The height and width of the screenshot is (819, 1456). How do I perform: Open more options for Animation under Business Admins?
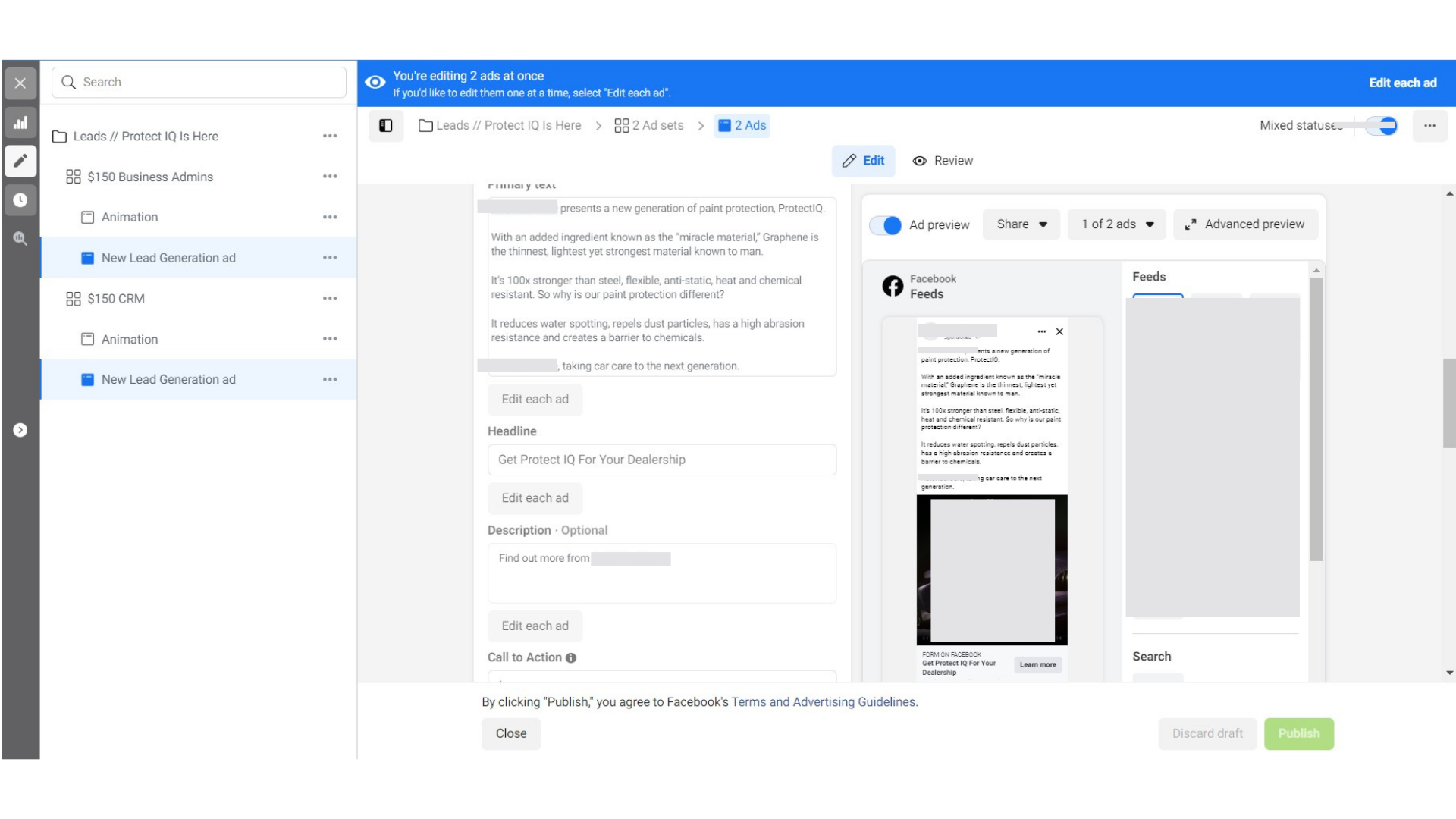coord(330,217)
